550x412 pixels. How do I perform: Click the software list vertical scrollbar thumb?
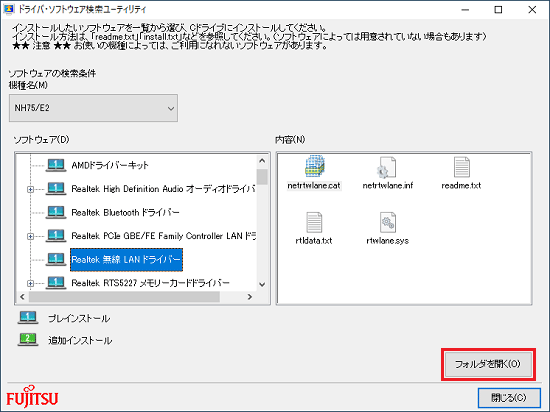pos(262,177)
